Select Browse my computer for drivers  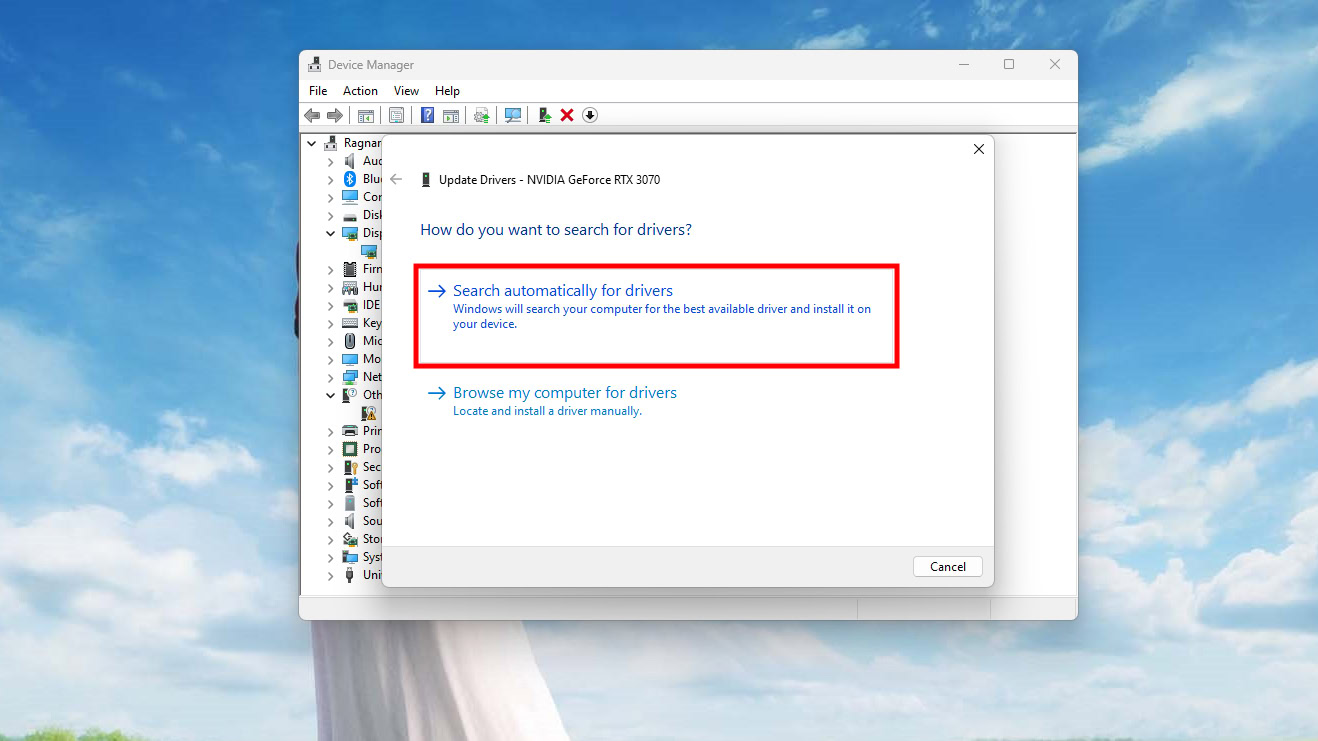(564, 393)
